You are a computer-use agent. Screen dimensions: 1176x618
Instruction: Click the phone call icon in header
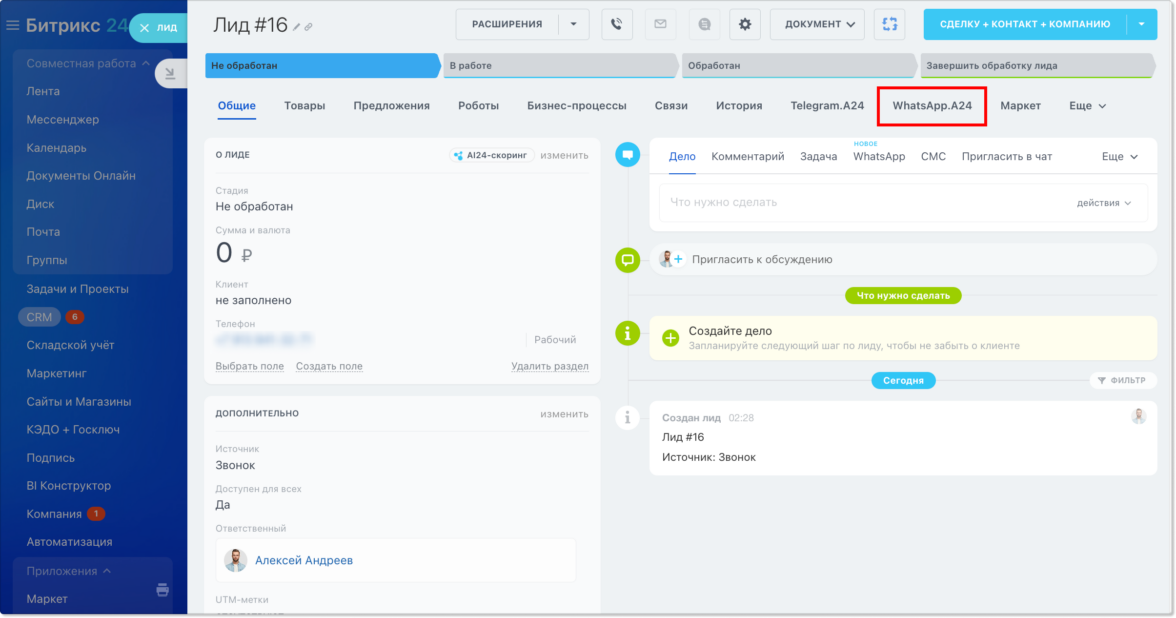(617, 24)
